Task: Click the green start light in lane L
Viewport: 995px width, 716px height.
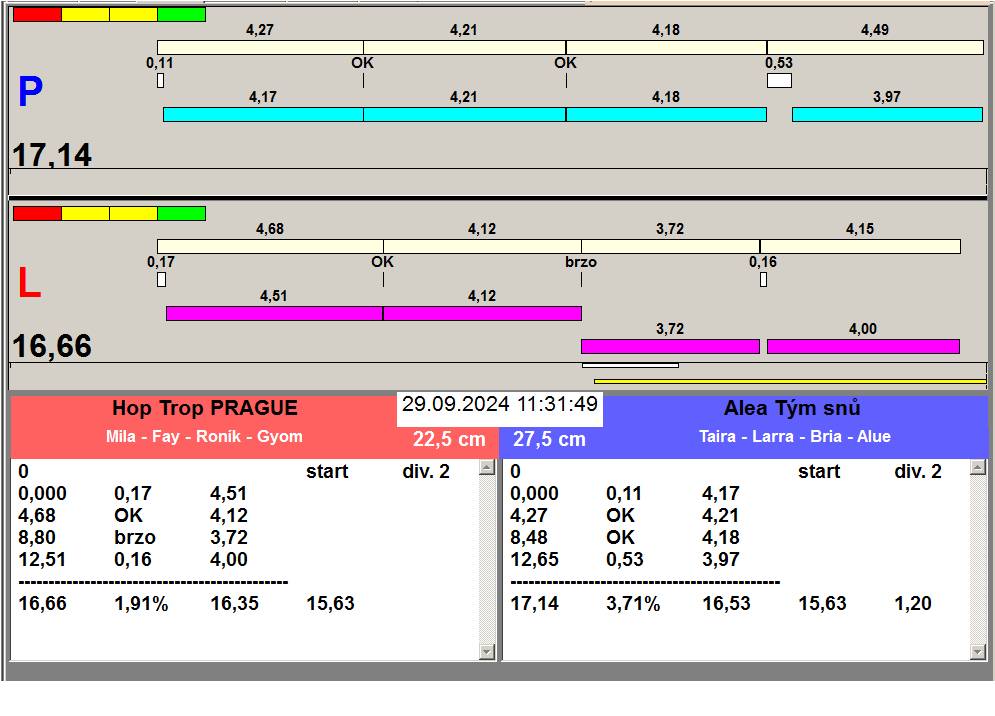Action: (x=181, y=214)
